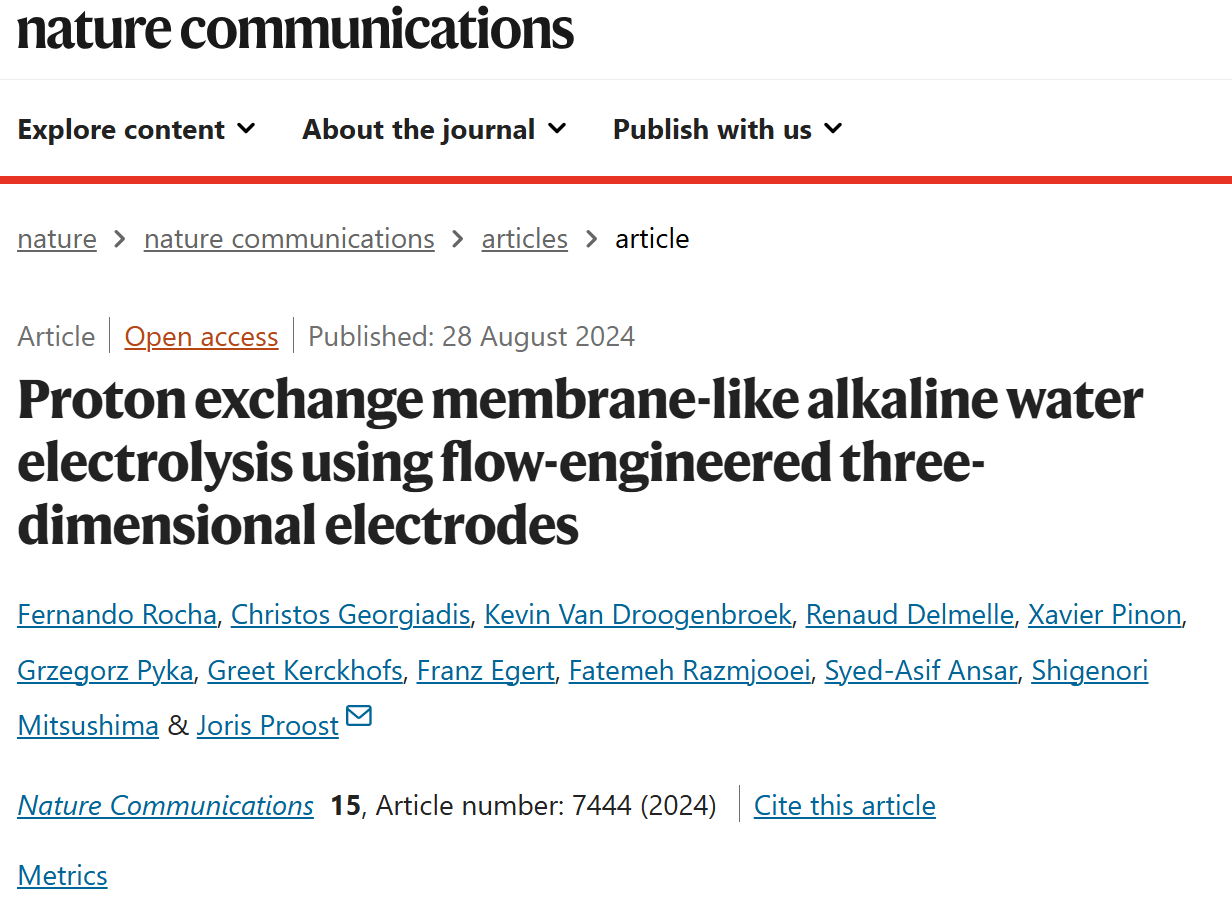Click the Joris Proost author name
This screenshot has width=1232, height=906.
click(x=268, y=726)
